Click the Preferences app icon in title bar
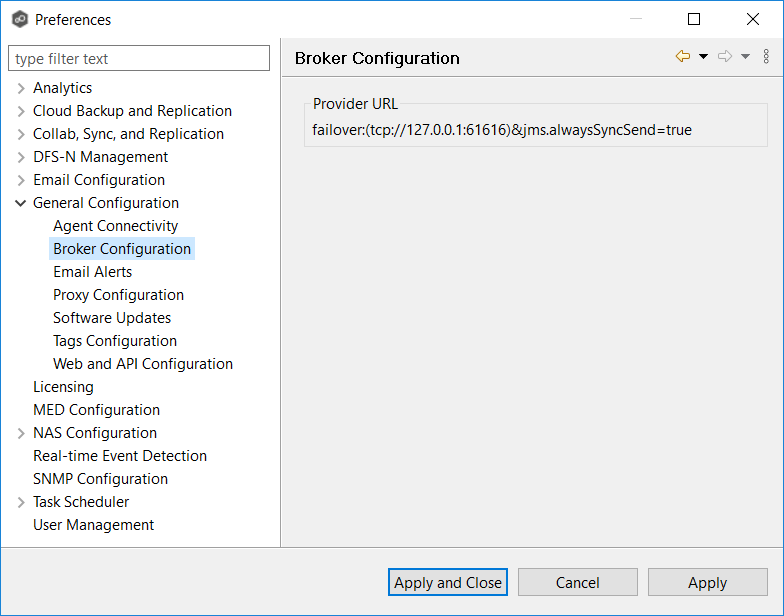The height and width of the screenshot is (616, 784). tap(19, 19)
